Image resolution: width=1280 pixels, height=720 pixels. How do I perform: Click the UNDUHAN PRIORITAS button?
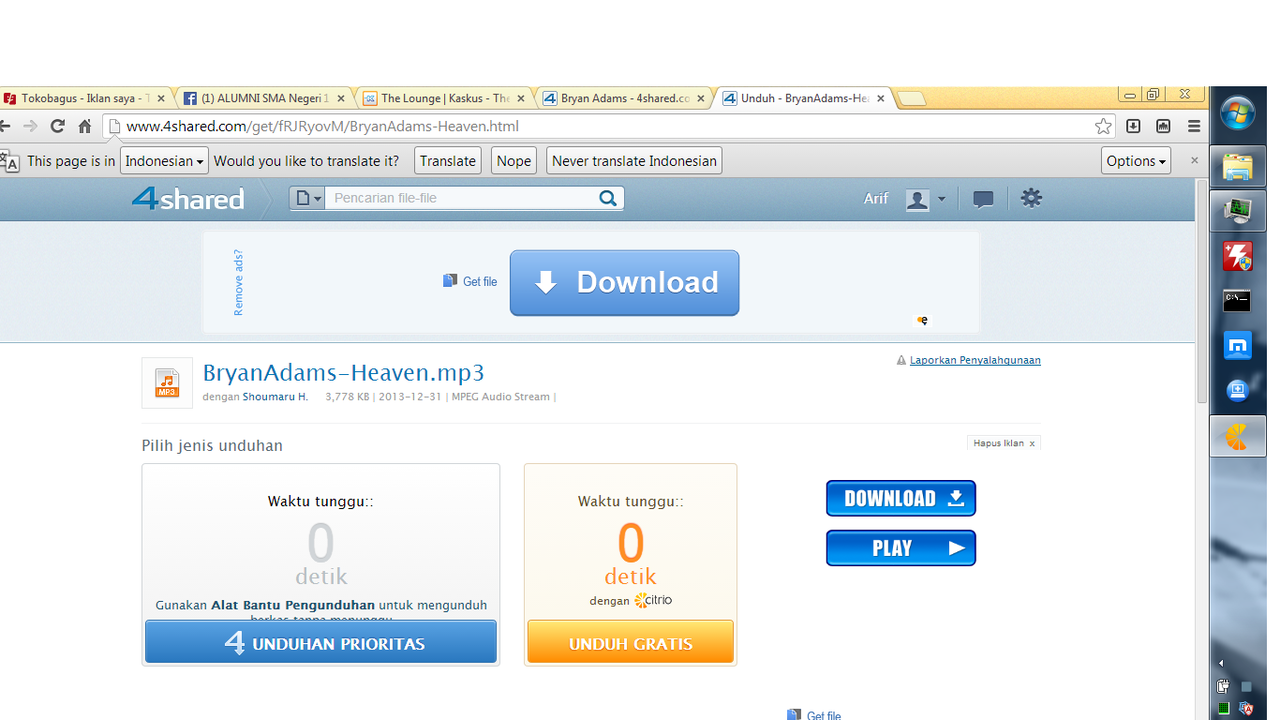coord(321,642)
